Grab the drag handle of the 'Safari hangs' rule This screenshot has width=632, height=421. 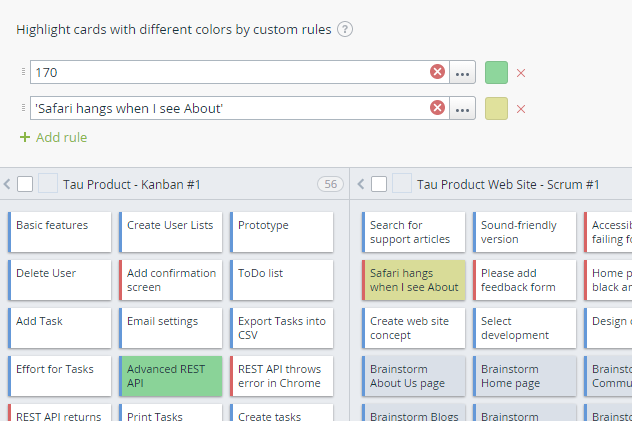pyautogui.click(x=23, y=108)
